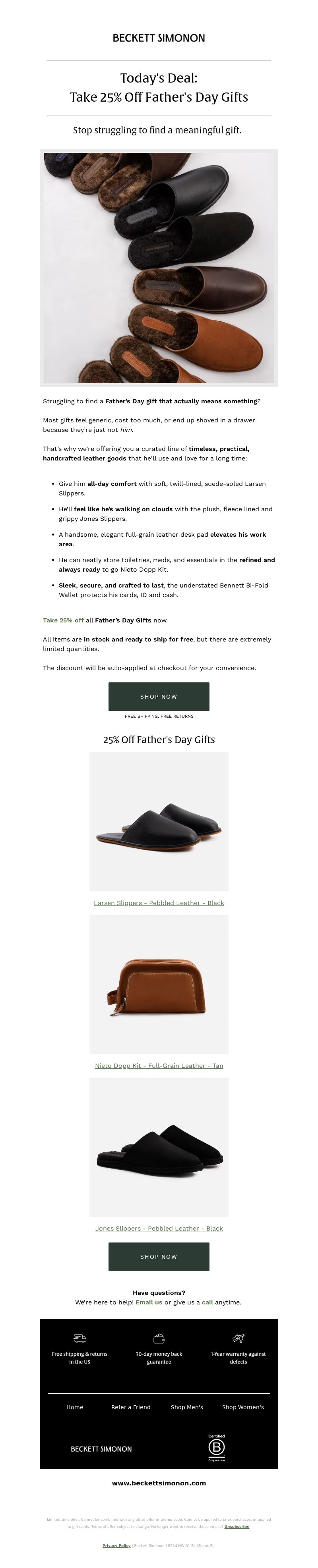
Task: Click the slippers hero photo
Action: (159, 268)
